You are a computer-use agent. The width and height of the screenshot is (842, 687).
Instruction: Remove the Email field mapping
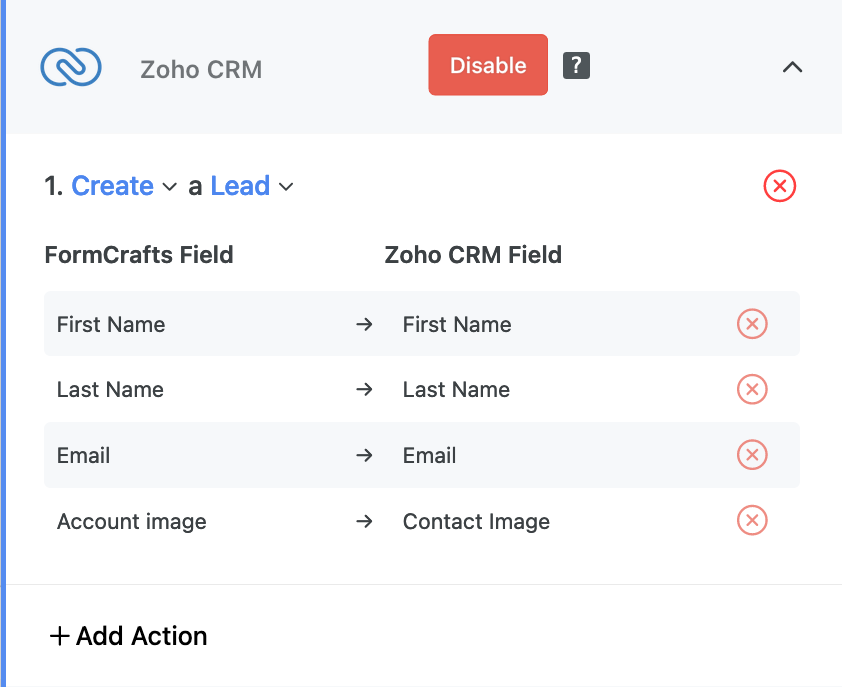pos(752,455)
